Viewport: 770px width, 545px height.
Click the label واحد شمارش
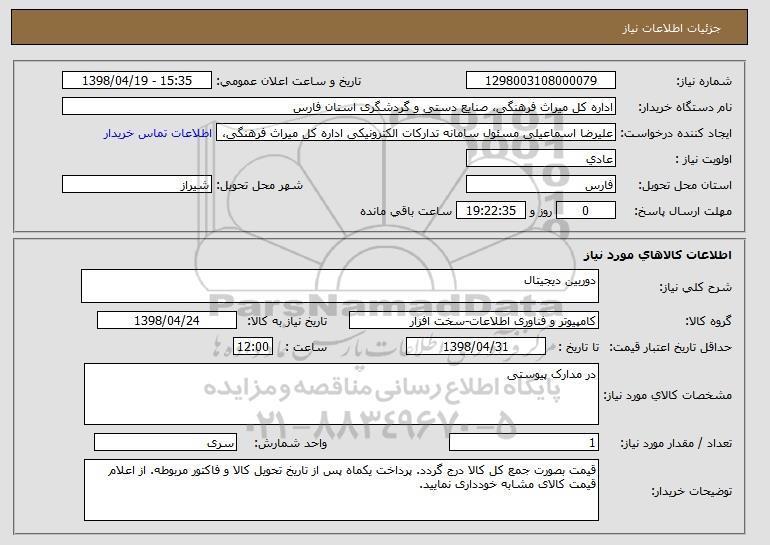291,443
